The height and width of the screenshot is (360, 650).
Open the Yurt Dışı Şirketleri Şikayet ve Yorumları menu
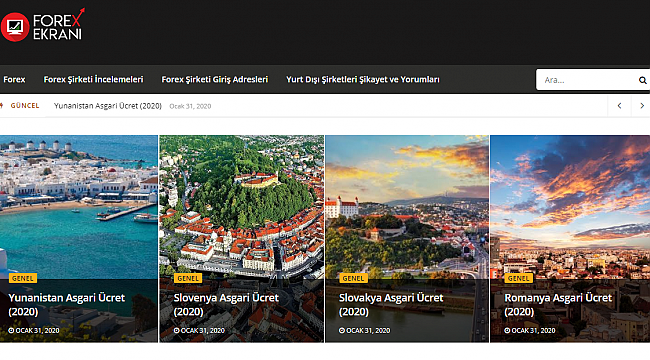tap(363, 79)
